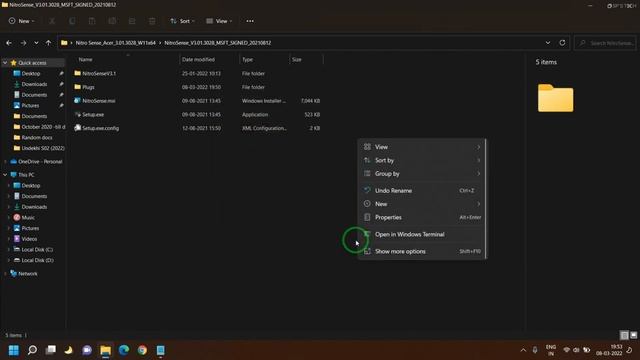Image resolution: width=640 pixels, height=360 pixels.
Task: Switch to large icons layout icon
Action: (633, 335)
